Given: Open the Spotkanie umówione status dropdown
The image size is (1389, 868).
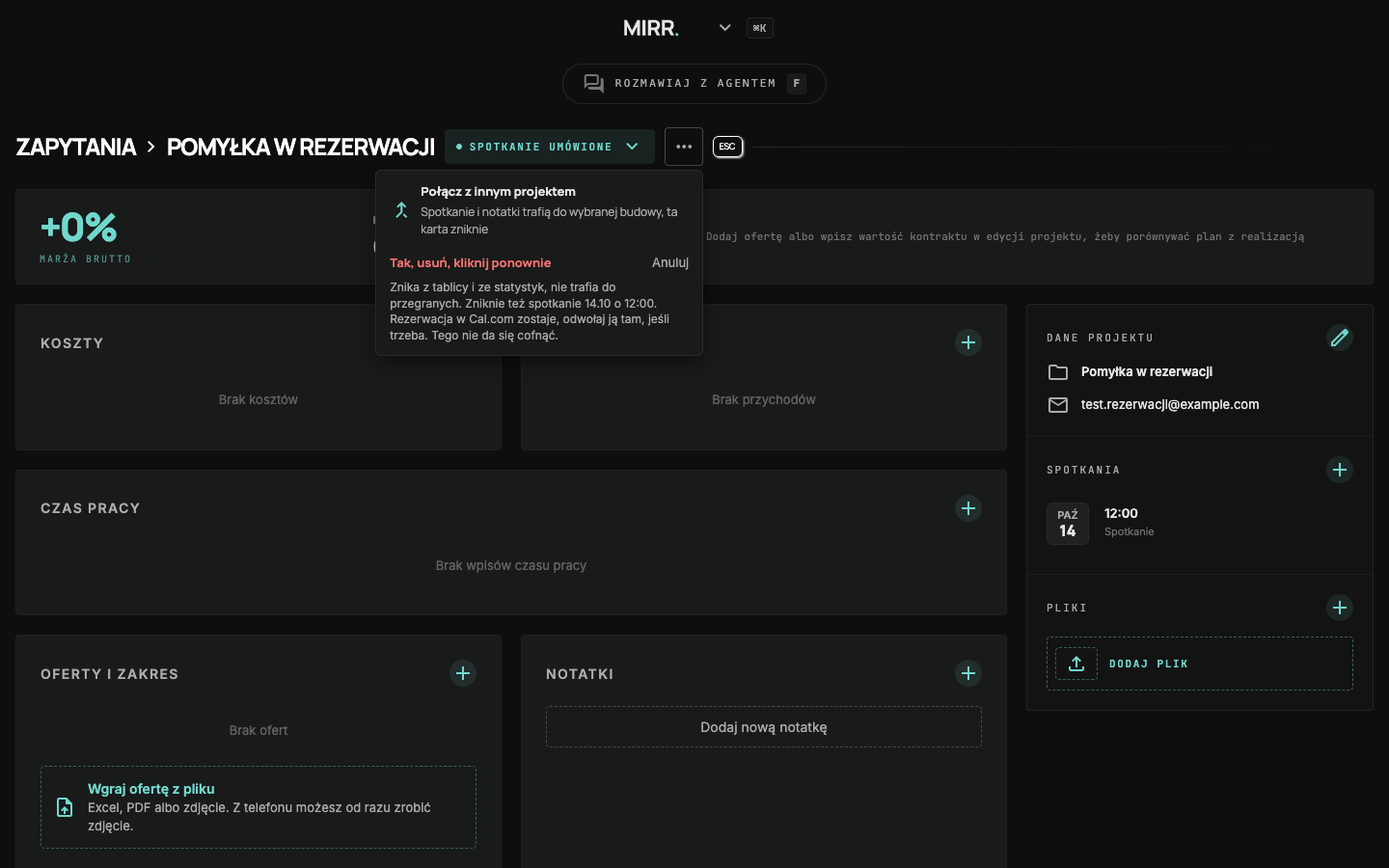Looking at the screenshot, I should (550, 147).
